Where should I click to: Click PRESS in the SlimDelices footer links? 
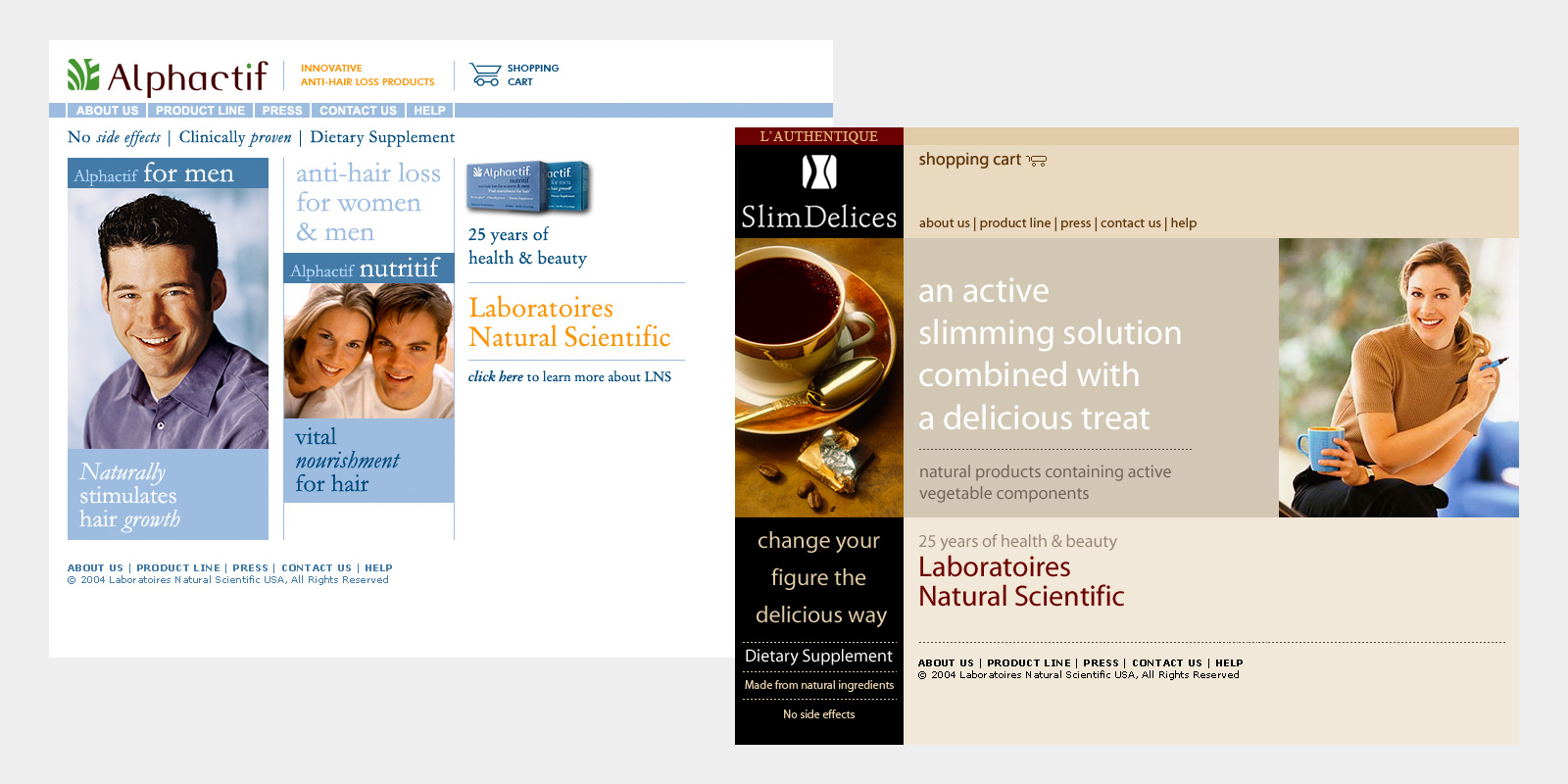click(1101, 663)
